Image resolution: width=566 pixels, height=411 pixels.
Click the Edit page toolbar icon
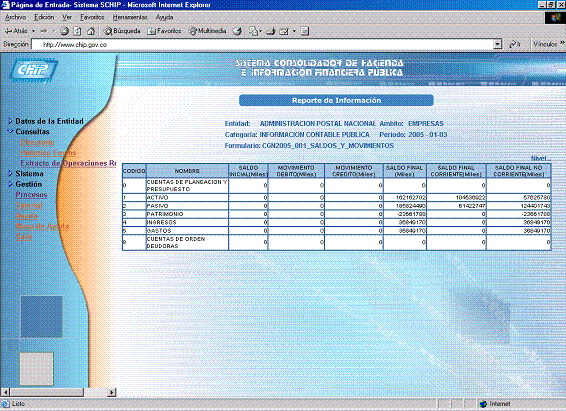pos(284,31)
